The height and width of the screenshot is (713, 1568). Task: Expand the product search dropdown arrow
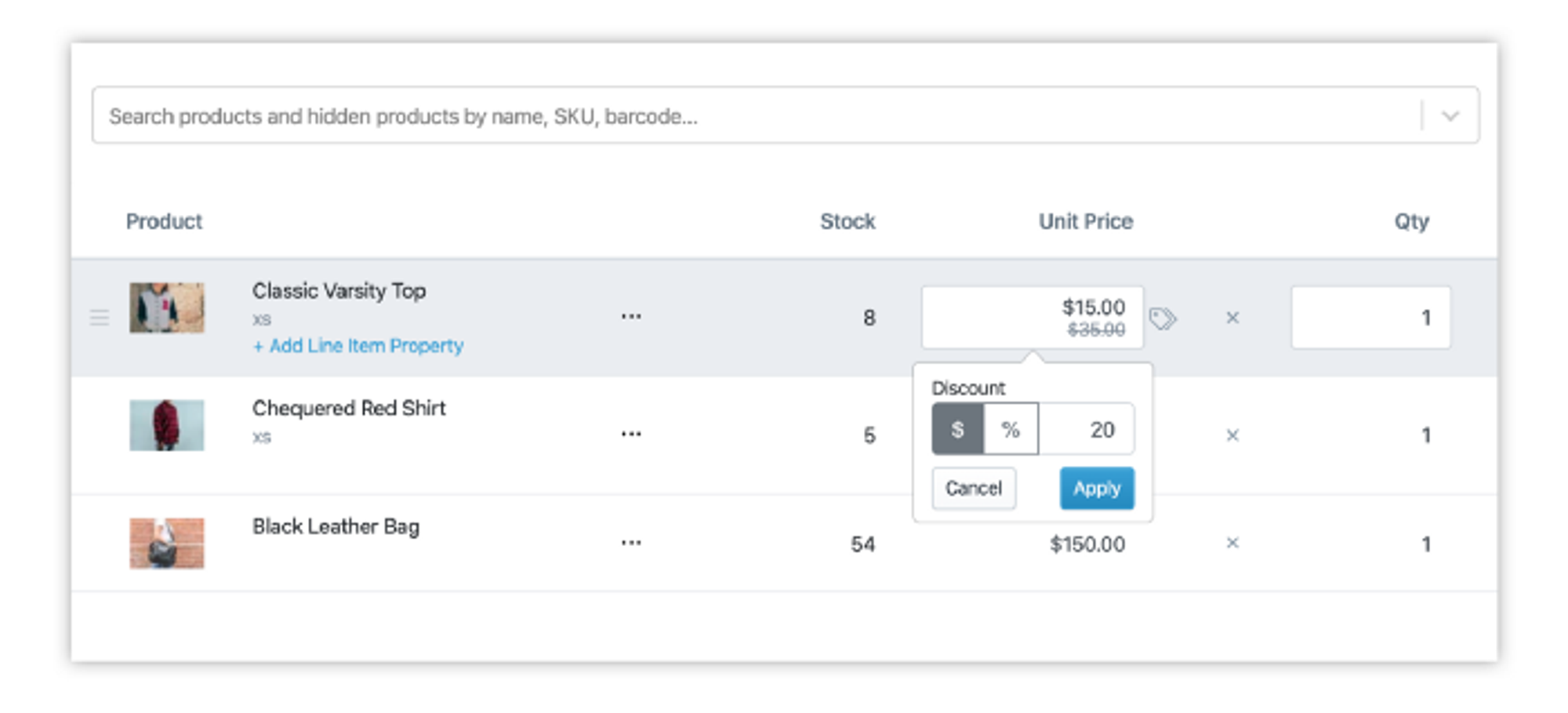click(1450, 116)
